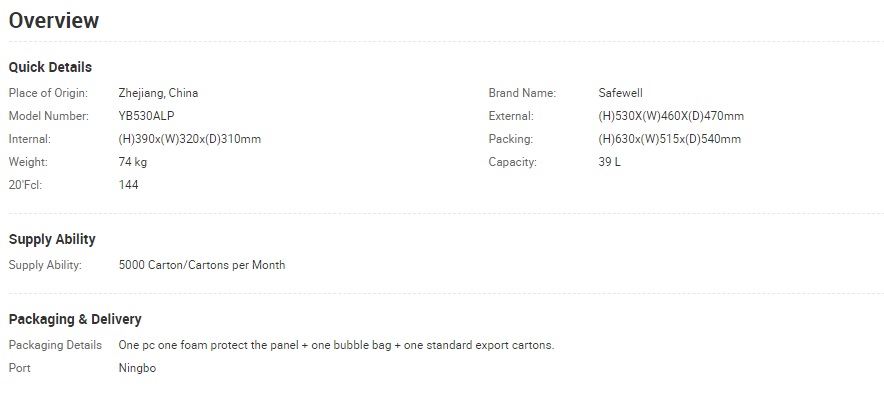
Task: Select the YB530ALP model number text
Action: point(146,116)
